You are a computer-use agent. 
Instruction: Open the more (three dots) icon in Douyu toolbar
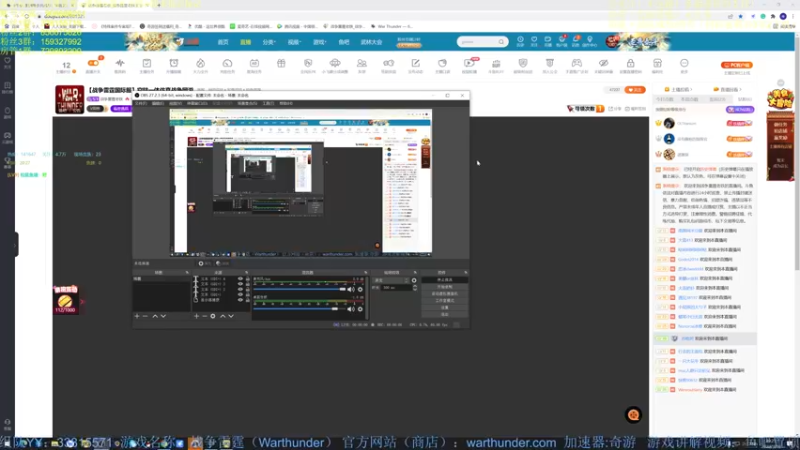pyautogui.click(x=684, y=63)
